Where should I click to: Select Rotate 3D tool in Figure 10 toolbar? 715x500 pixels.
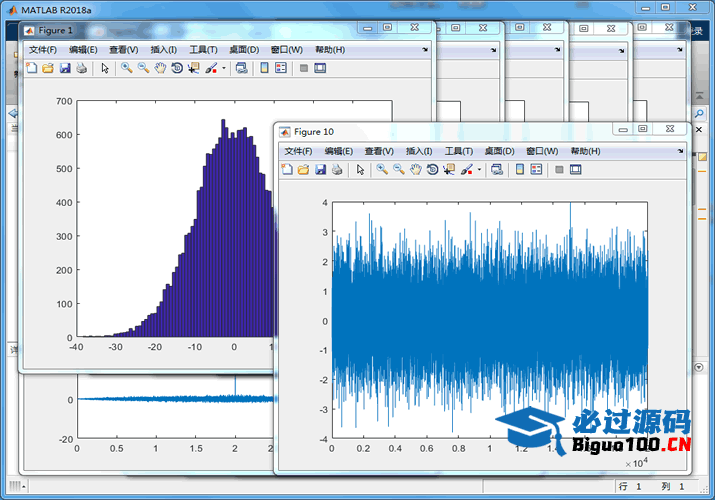tap(432, 170)
